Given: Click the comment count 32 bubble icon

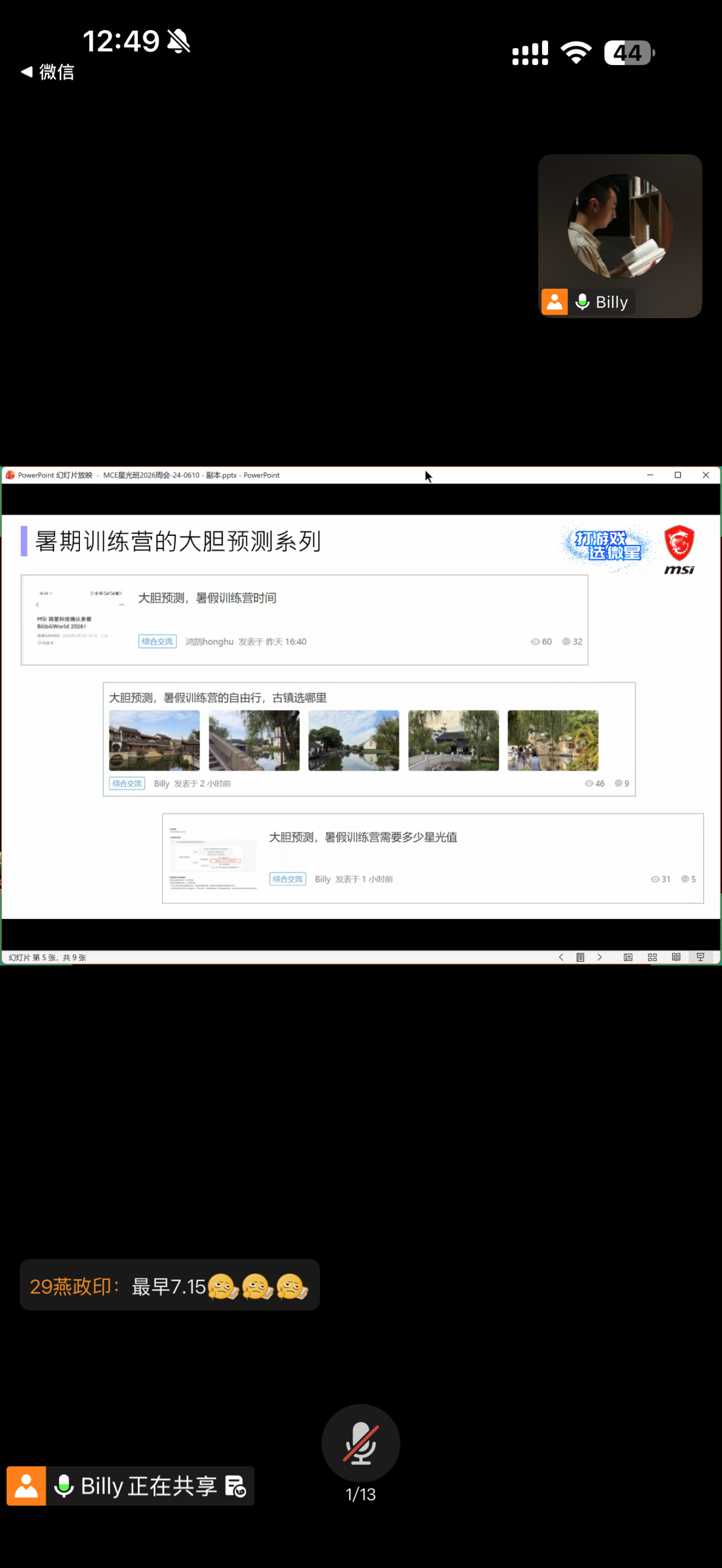Looking at the screenshot, I should (x=566, y=642).
